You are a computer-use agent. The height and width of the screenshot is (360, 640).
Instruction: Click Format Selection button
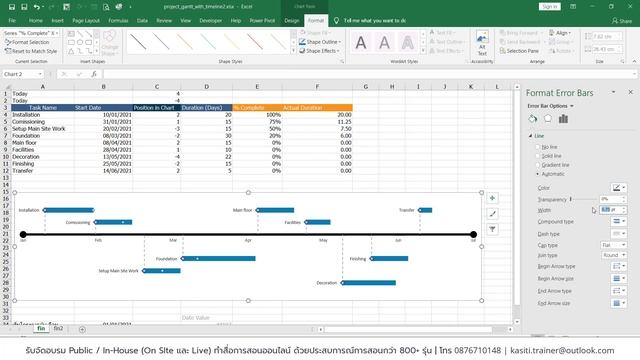[27, 42]
